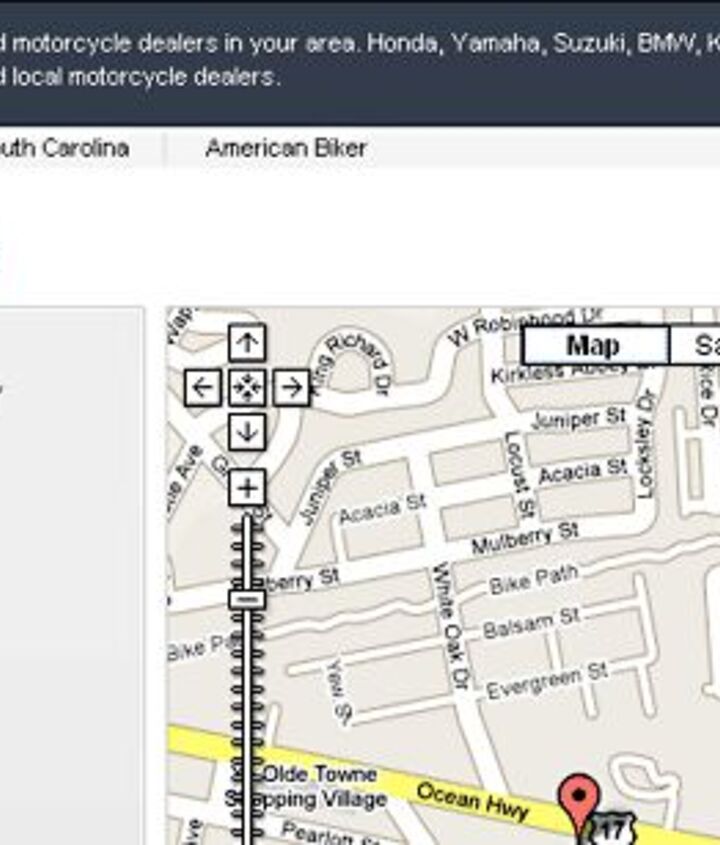Click the zoom slider handle
The height and width of the screenshot is (845, 720).
pyautogui.click(x=246, y=599)
